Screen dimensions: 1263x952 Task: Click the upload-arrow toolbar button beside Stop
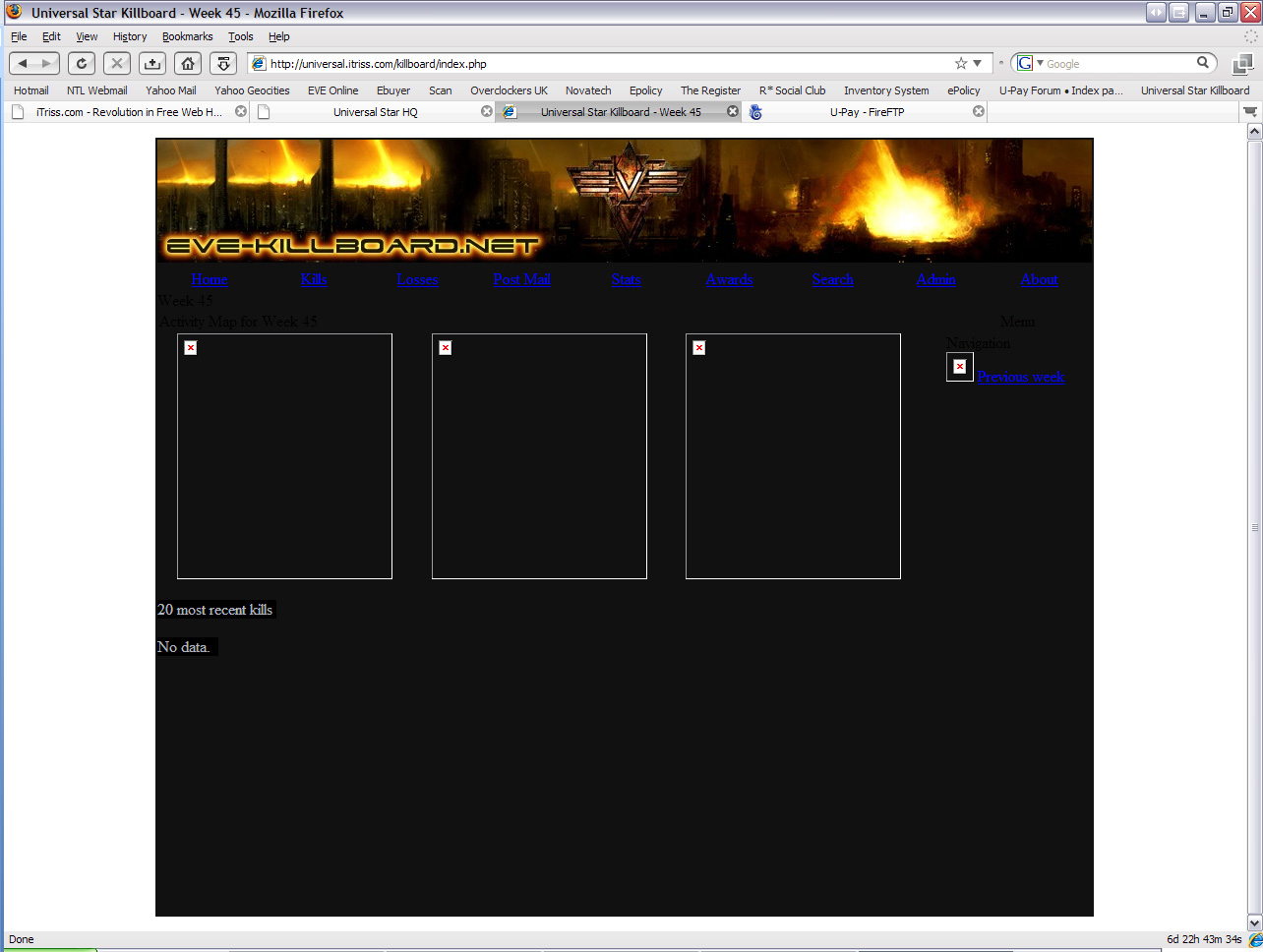click(152, 63)
